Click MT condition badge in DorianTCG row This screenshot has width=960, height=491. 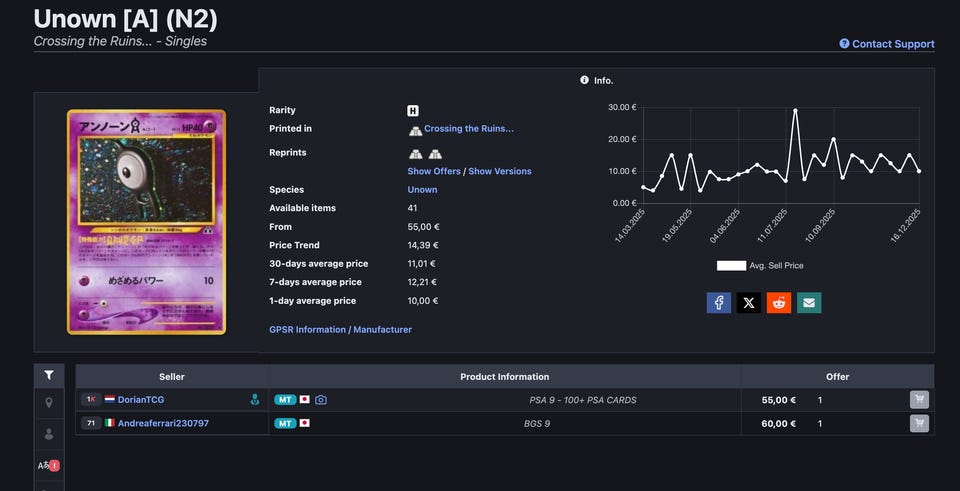coord(285,400)
